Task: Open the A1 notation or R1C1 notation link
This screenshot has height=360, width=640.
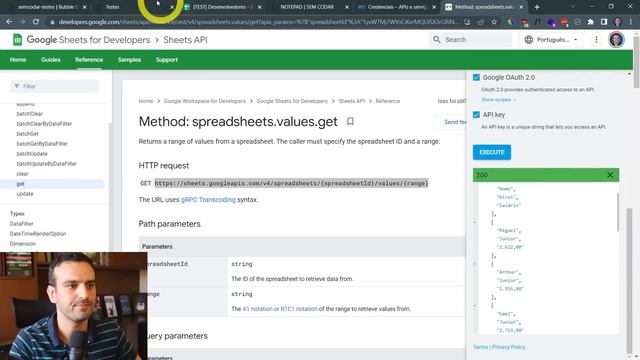Action: tap(280, 309)
